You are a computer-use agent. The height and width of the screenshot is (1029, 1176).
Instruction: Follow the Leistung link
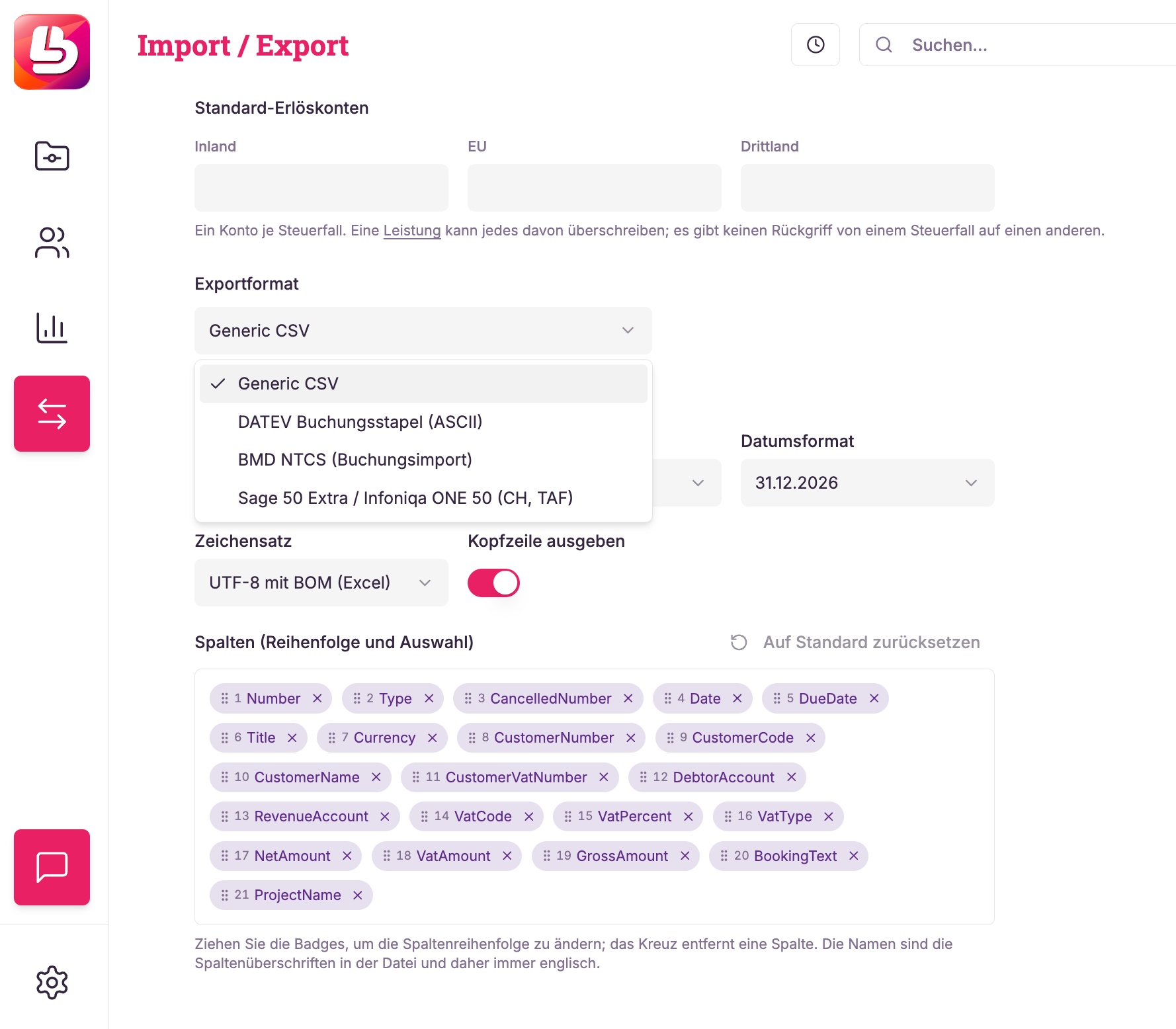click(x=412, y=231)
